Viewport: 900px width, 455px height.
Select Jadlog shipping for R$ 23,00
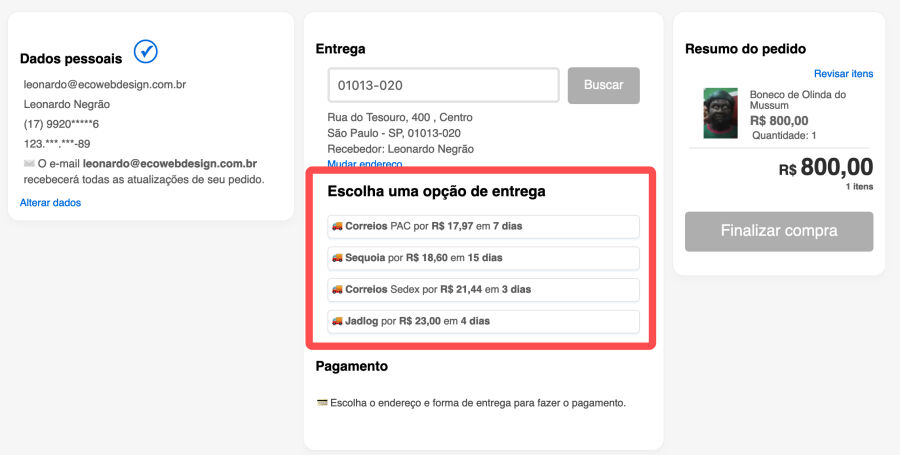click(483, 322)
